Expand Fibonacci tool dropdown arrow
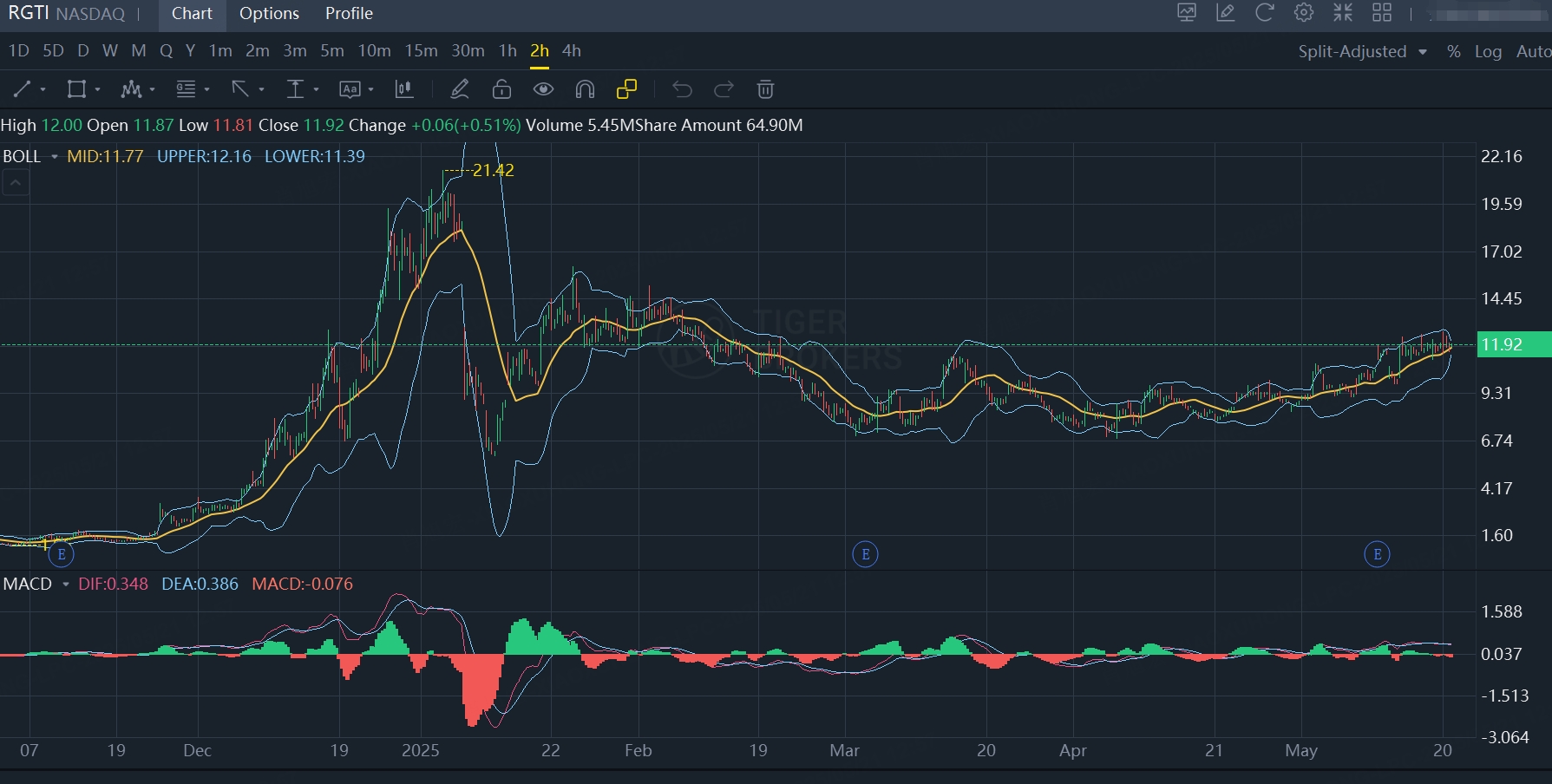 click(x=206, y=89)
